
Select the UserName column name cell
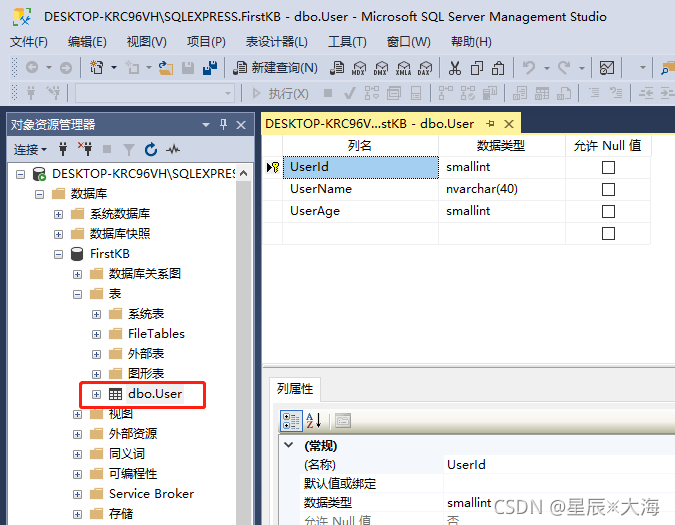360,189
